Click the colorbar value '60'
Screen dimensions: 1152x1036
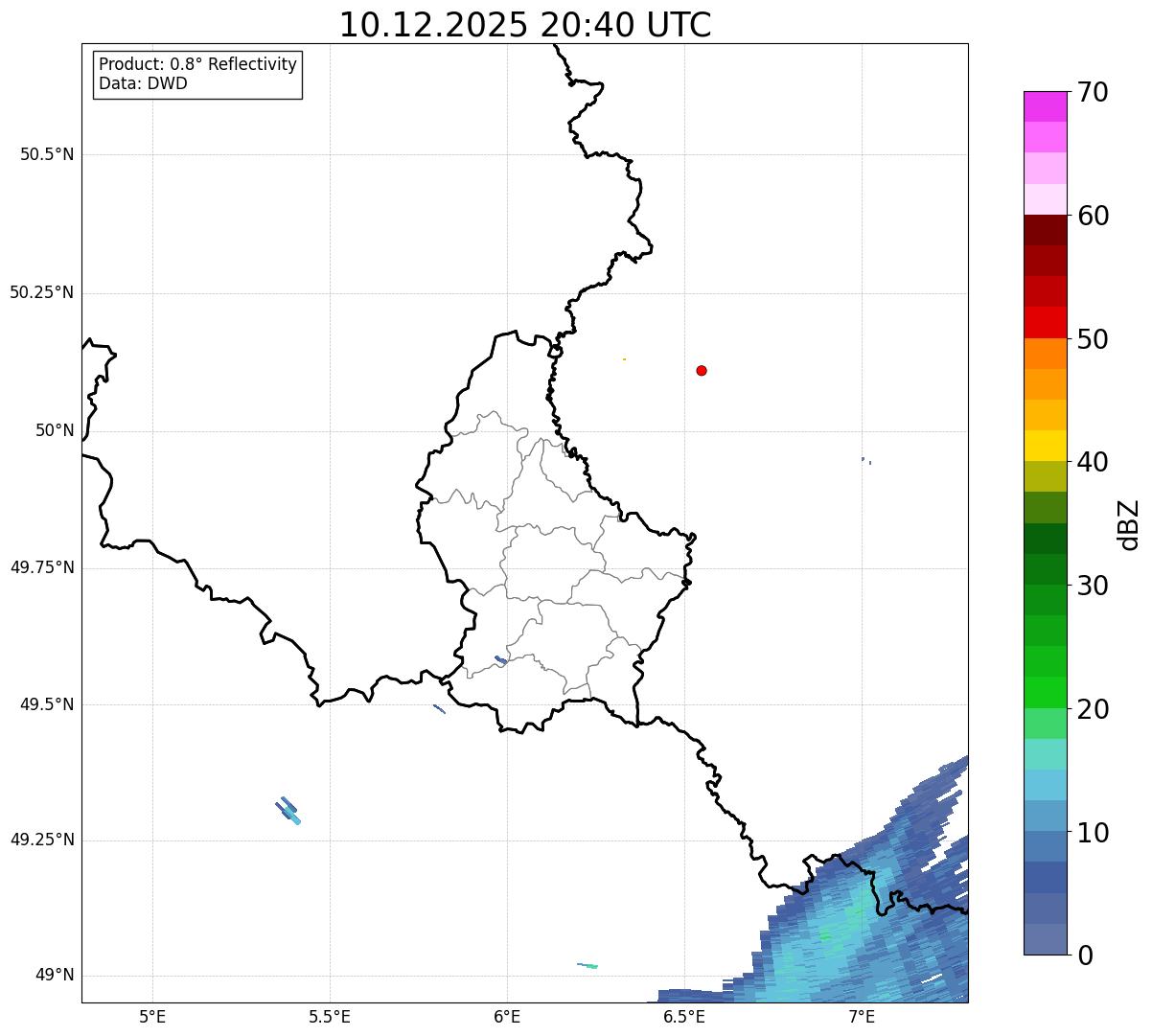(1093, 216)
